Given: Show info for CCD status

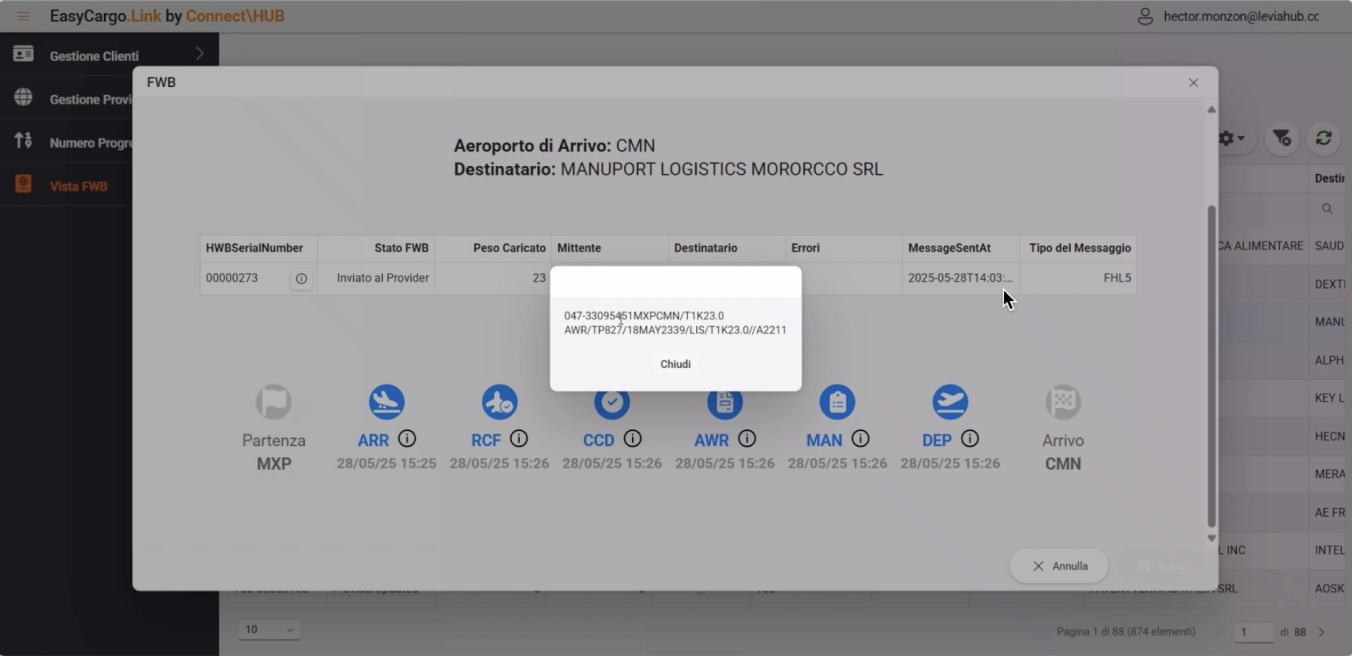Looking at the screenshot, I should (x=632, y=439).
